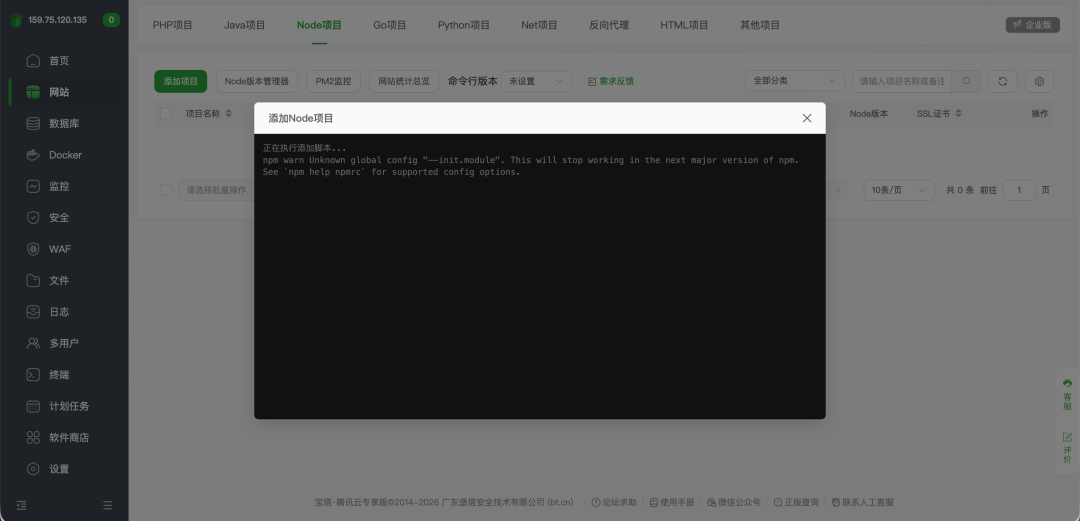The height and width of the screenshot is (521, 1080).
Task: Click the Docker whale icon in the sidebar
Action: [33, 155]
